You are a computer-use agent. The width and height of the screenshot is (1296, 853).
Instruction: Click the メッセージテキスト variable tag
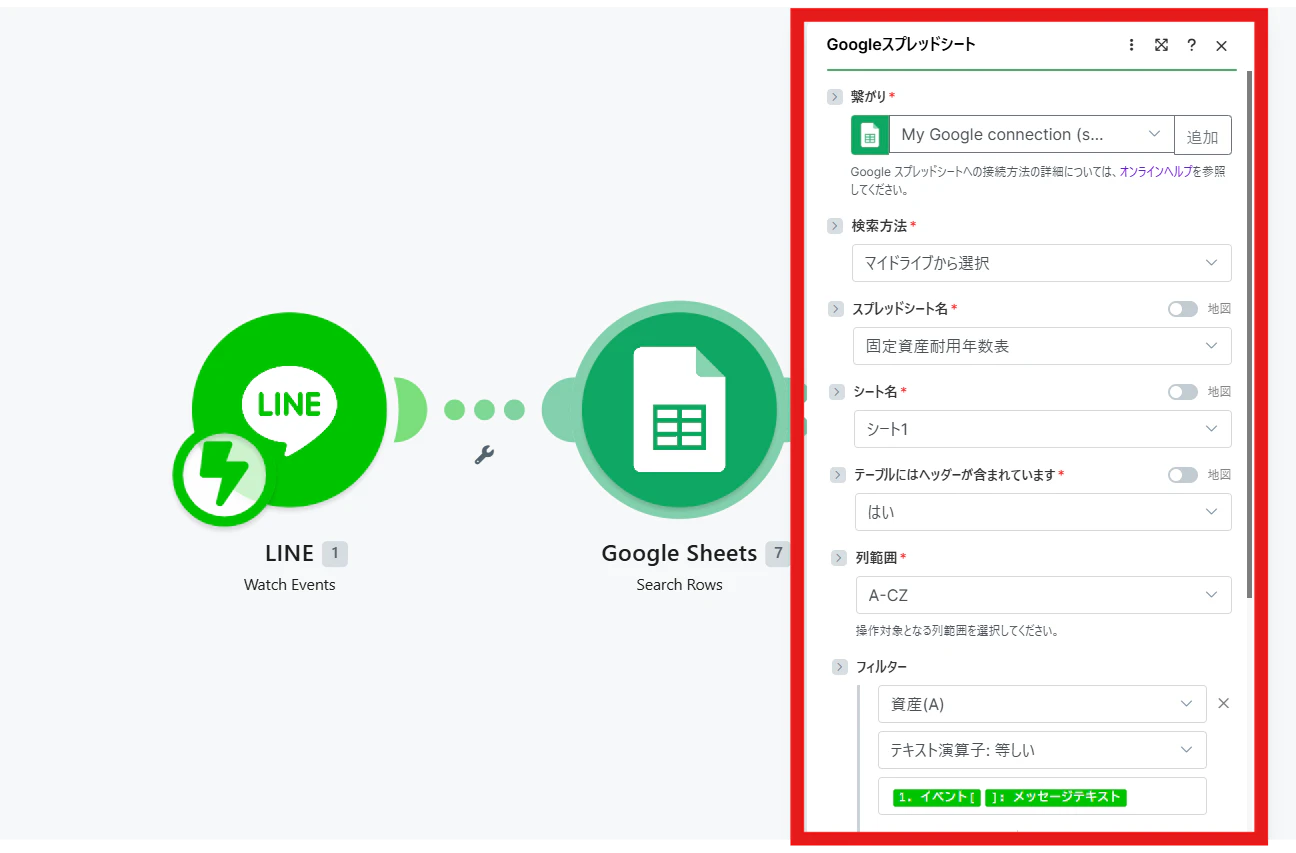[x=1056, y=797]
